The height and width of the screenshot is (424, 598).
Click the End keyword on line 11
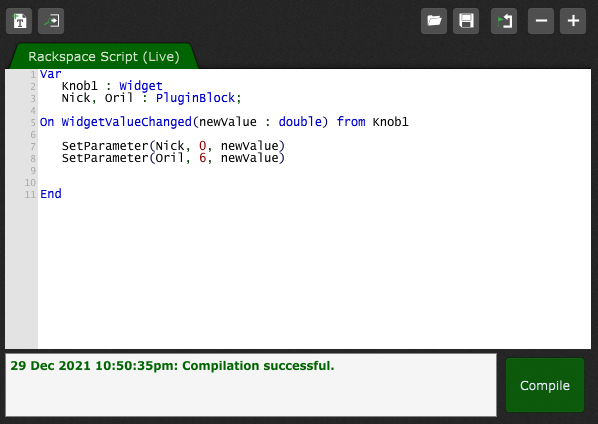[51, 194]
